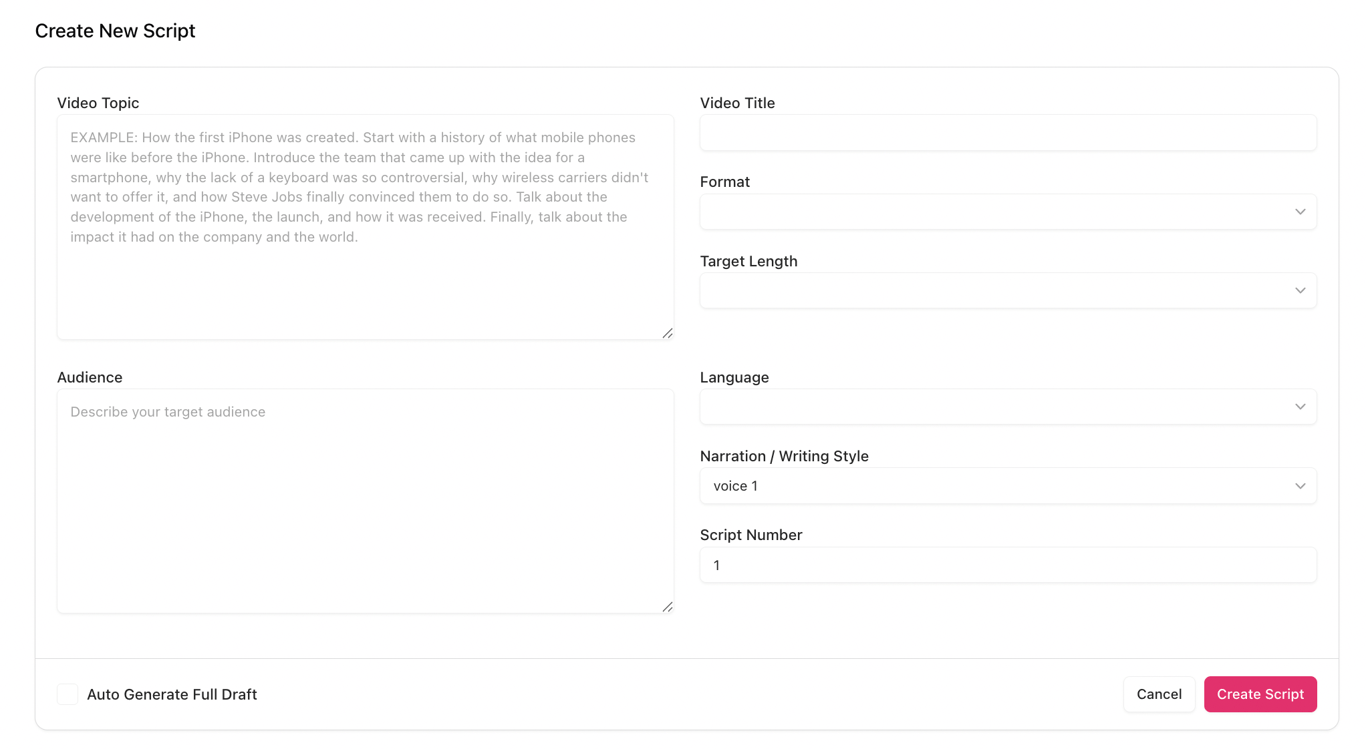The image size is (1366, 749).
Task: Click the Target Length chevron arrow
Action: tap(1300, 291)
